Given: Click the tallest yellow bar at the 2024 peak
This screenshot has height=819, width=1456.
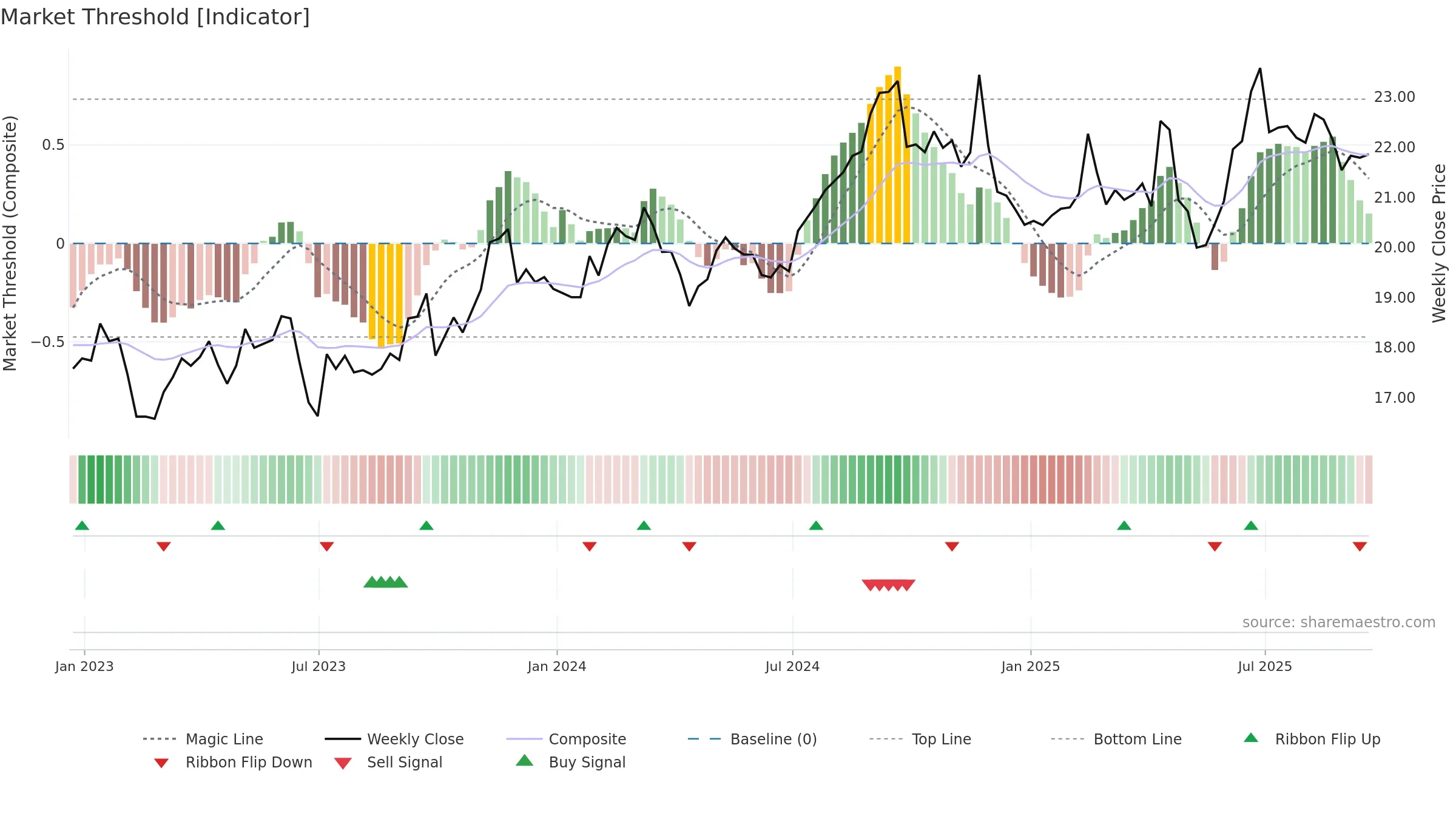Looking at the screenshot, I should [897, 155].
